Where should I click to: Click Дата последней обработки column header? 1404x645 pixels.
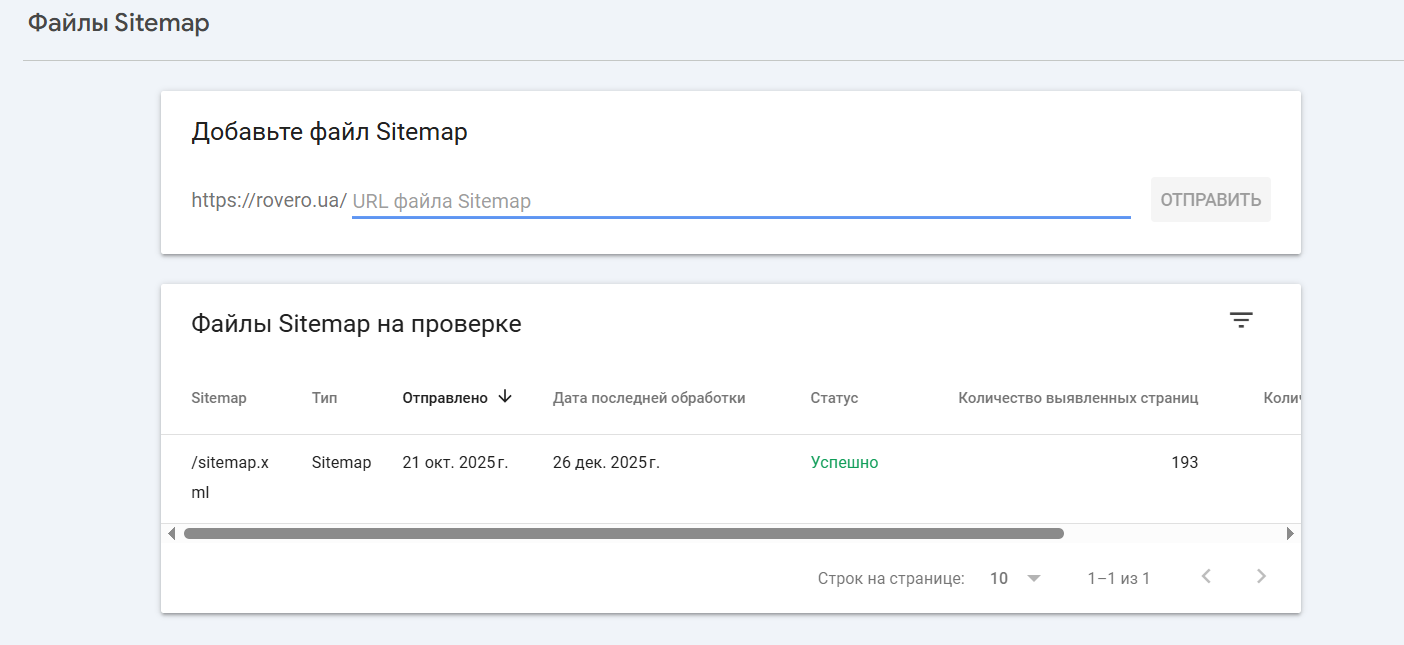tap(649, 398)
